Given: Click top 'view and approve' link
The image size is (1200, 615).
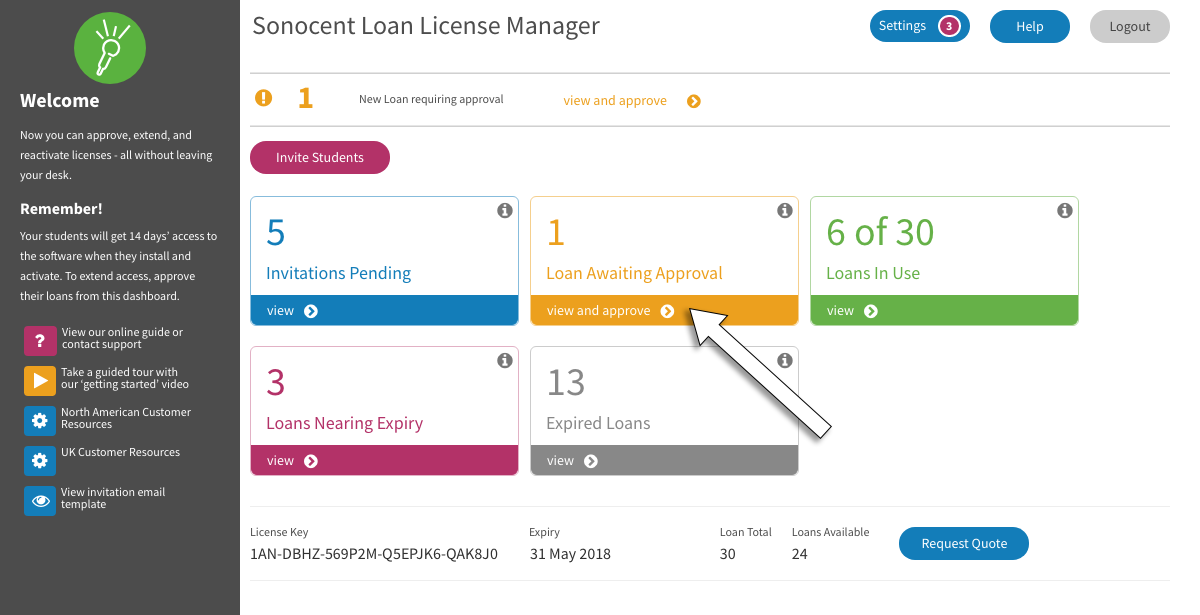Looking at the screenshot, I should click(615, 101).
